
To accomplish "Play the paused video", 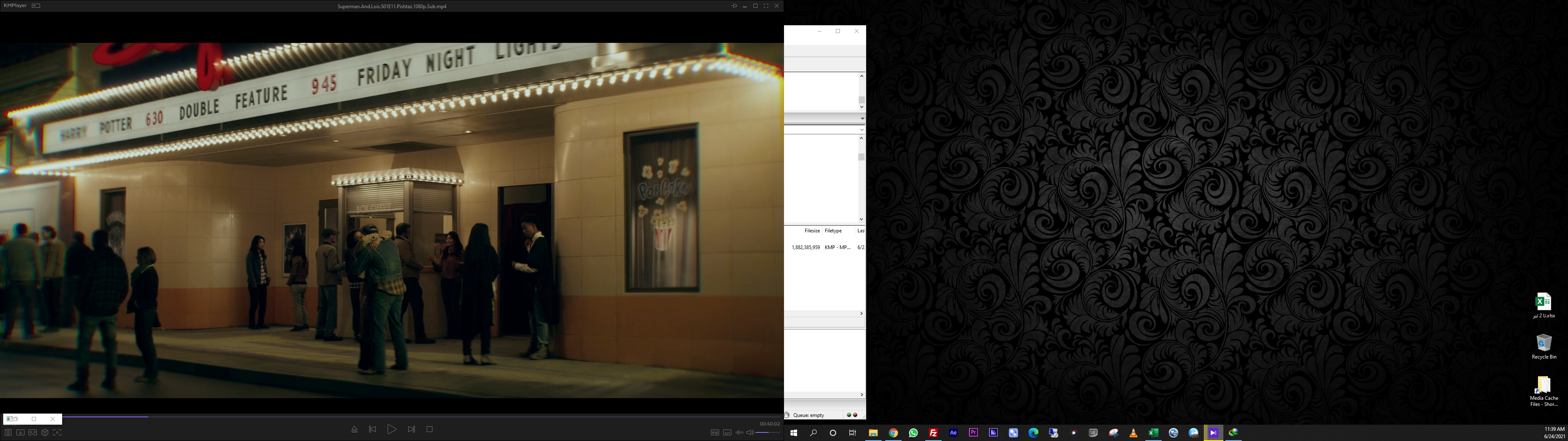I will click(392, 430).
